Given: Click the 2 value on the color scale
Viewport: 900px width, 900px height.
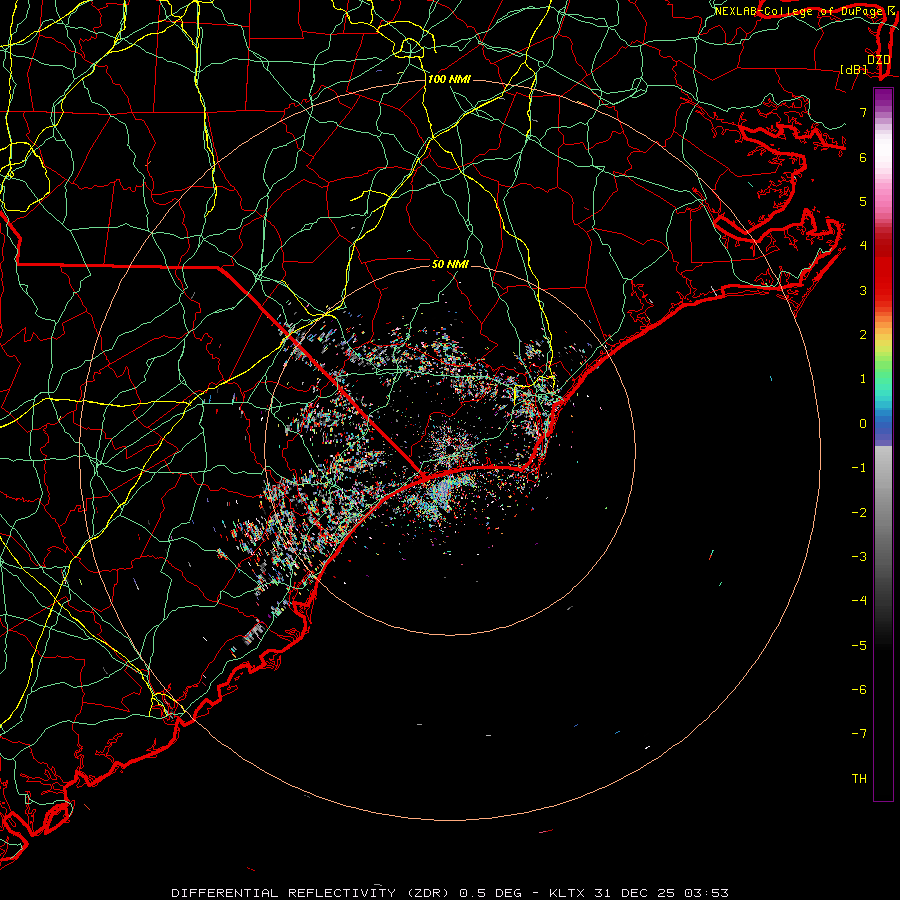Looking at the screenshot, I should pos(863,334).
